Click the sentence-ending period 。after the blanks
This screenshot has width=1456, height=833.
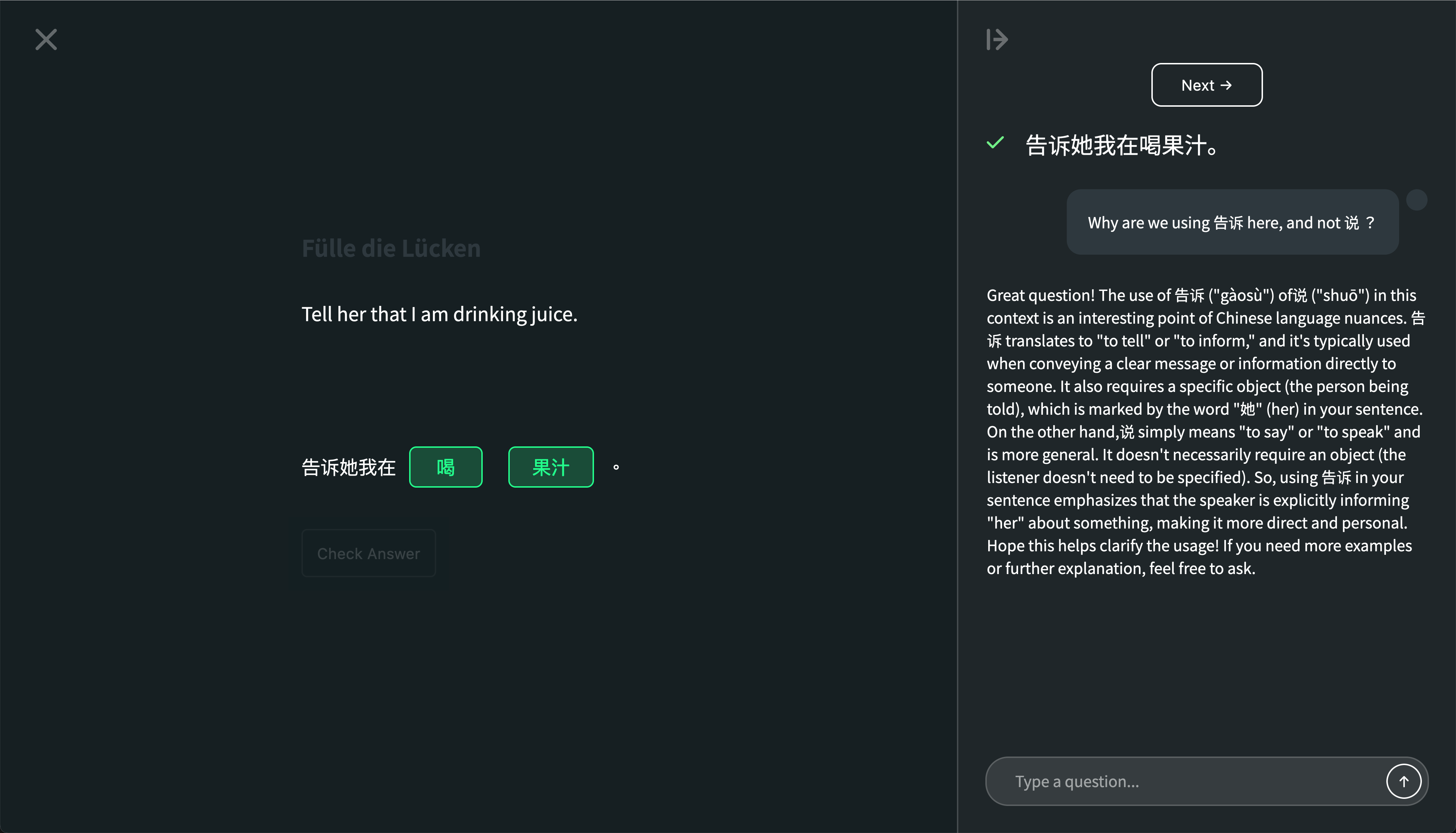pyautogui.click(x=616, y=467)
